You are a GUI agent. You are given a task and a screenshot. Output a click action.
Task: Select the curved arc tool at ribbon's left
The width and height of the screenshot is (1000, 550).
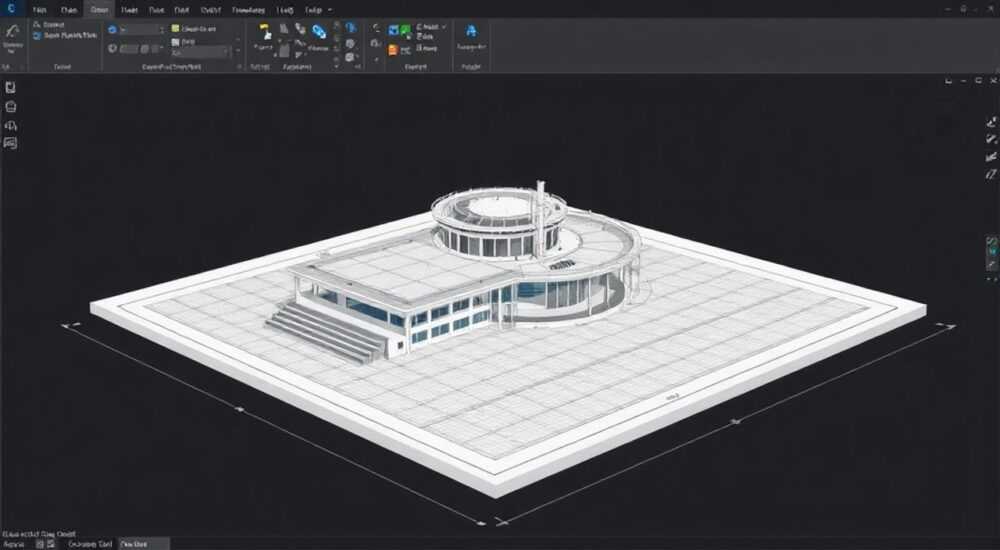click(12, 31)
